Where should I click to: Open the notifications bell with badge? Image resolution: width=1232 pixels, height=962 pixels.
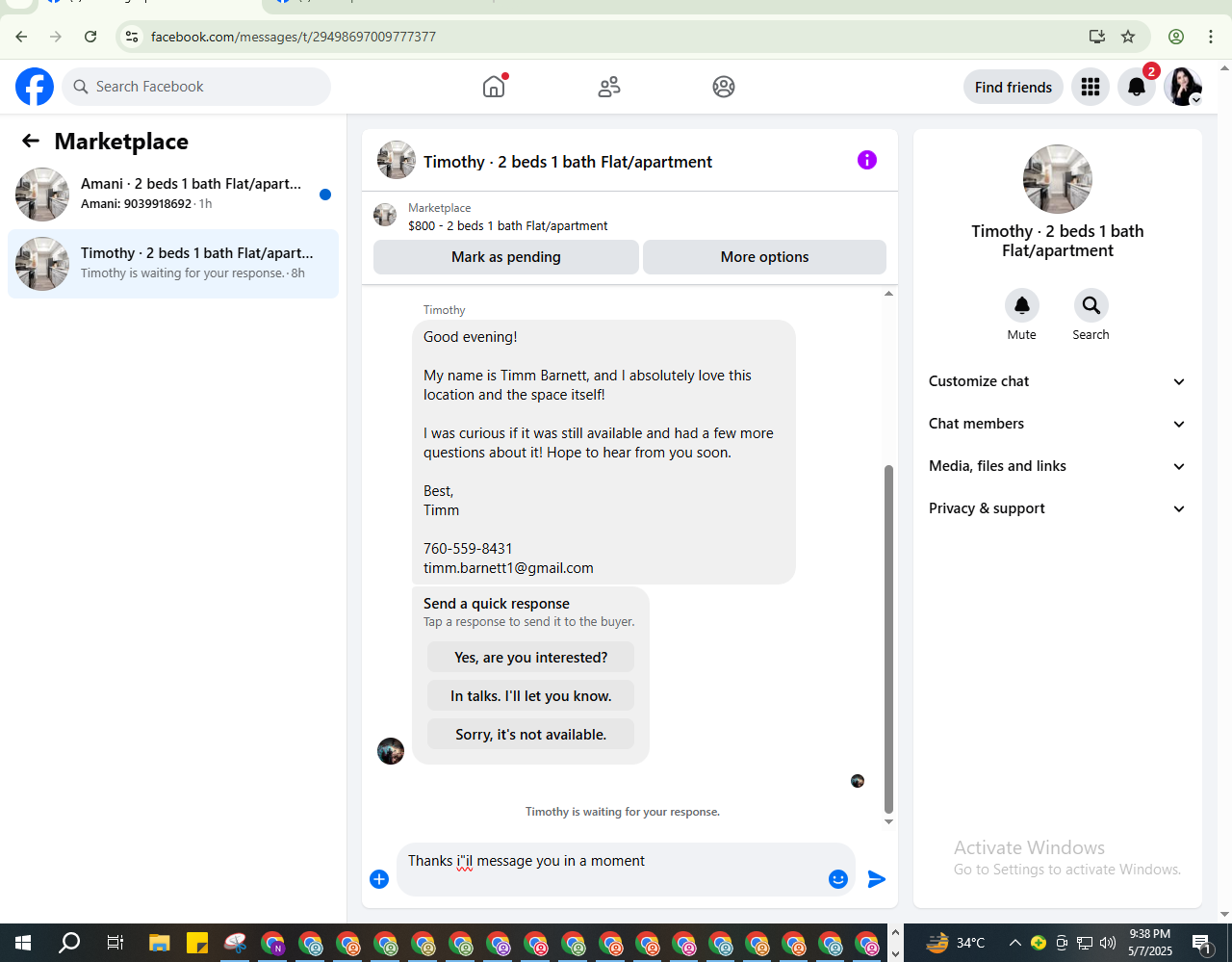pos(1137,87)
